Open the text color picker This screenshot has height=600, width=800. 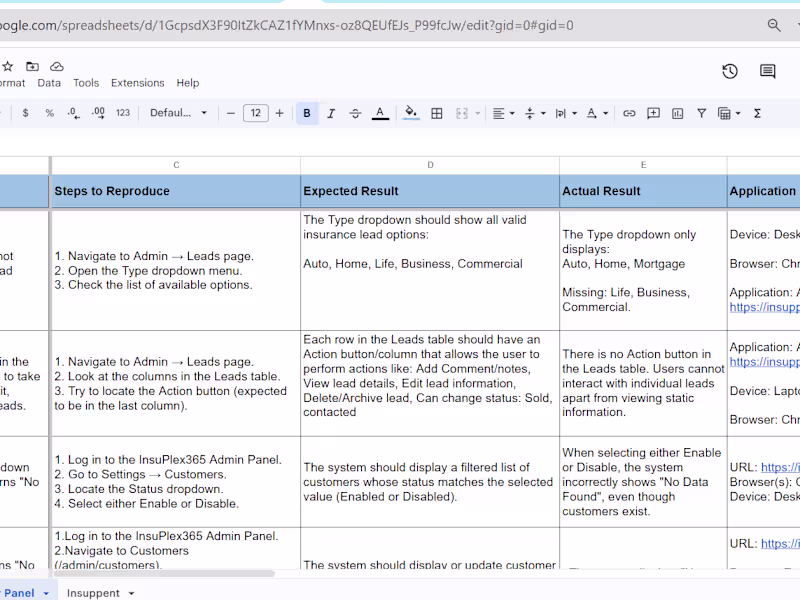(x=380, y=113)
